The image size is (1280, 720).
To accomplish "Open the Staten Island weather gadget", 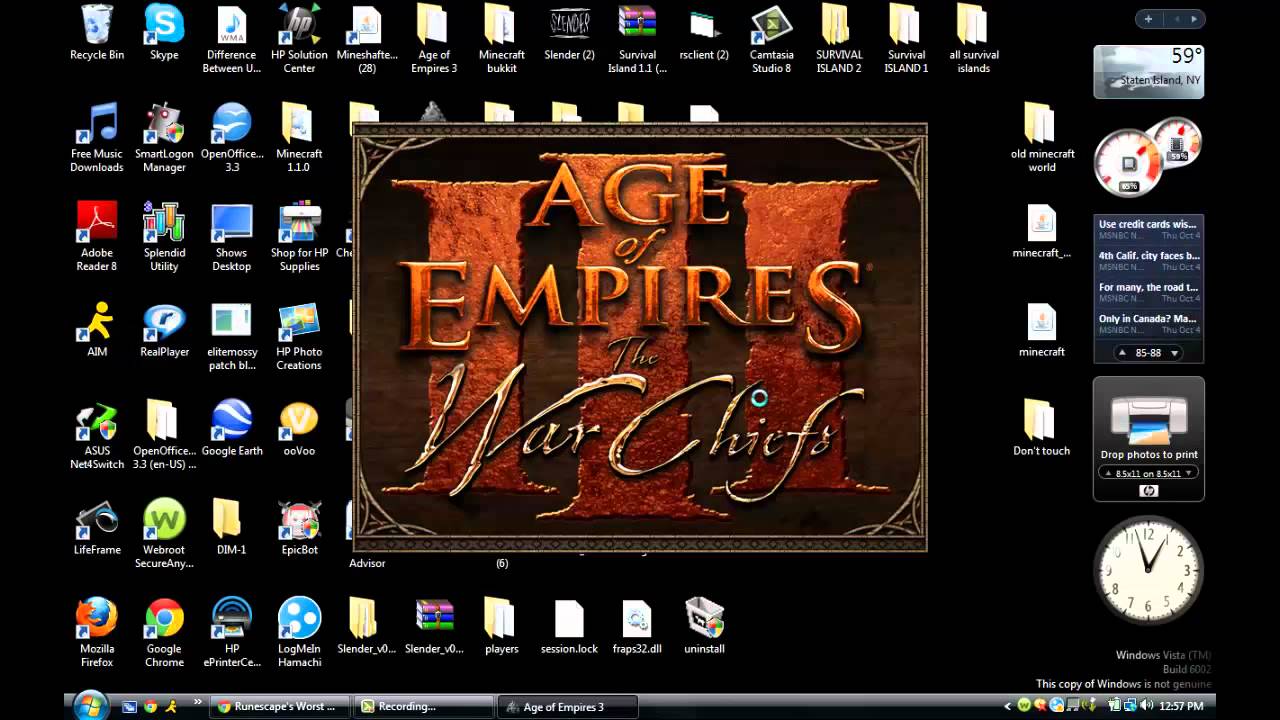I will (1148, 71).
